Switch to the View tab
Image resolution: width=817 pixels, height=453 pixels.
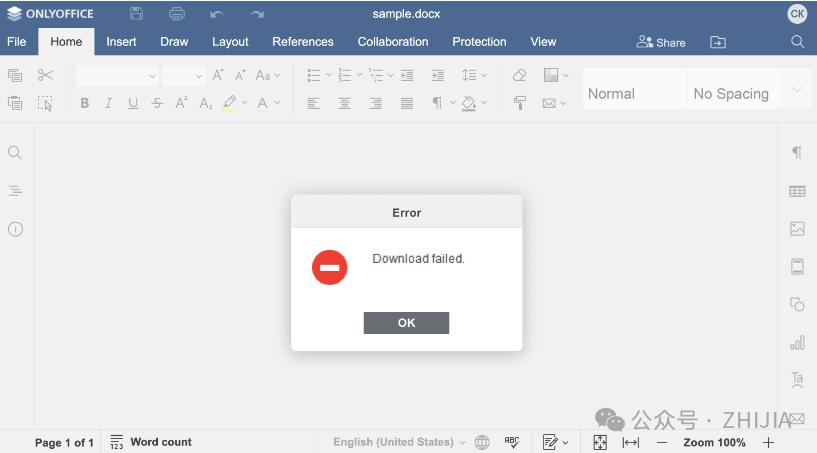coord(543,42)
